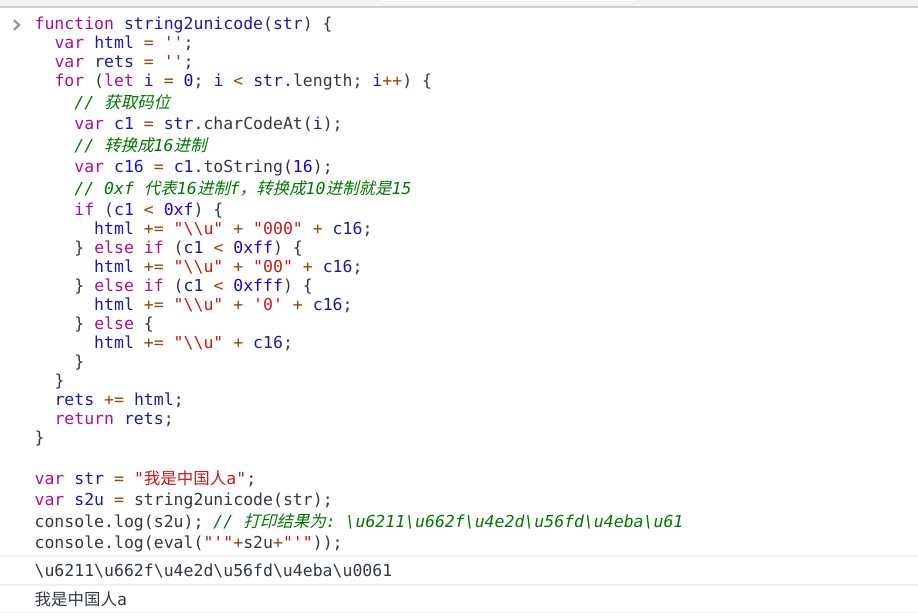Click the comment starting '// 0xf 代表16进制f'
The image size is (918, 613).
(242, 188)
